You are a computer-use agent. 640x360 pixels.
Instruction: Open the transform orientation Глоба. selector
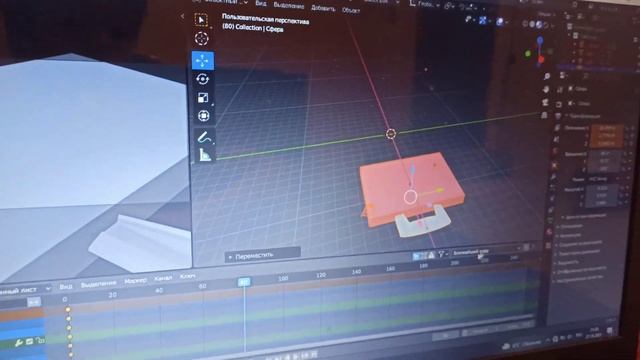424,4
